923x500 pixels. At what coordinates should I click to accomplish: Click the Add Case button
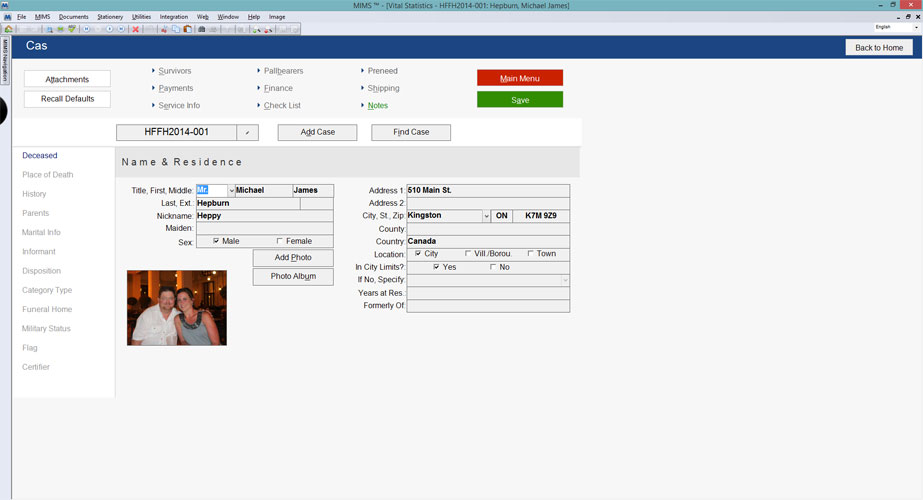point(317,133)
